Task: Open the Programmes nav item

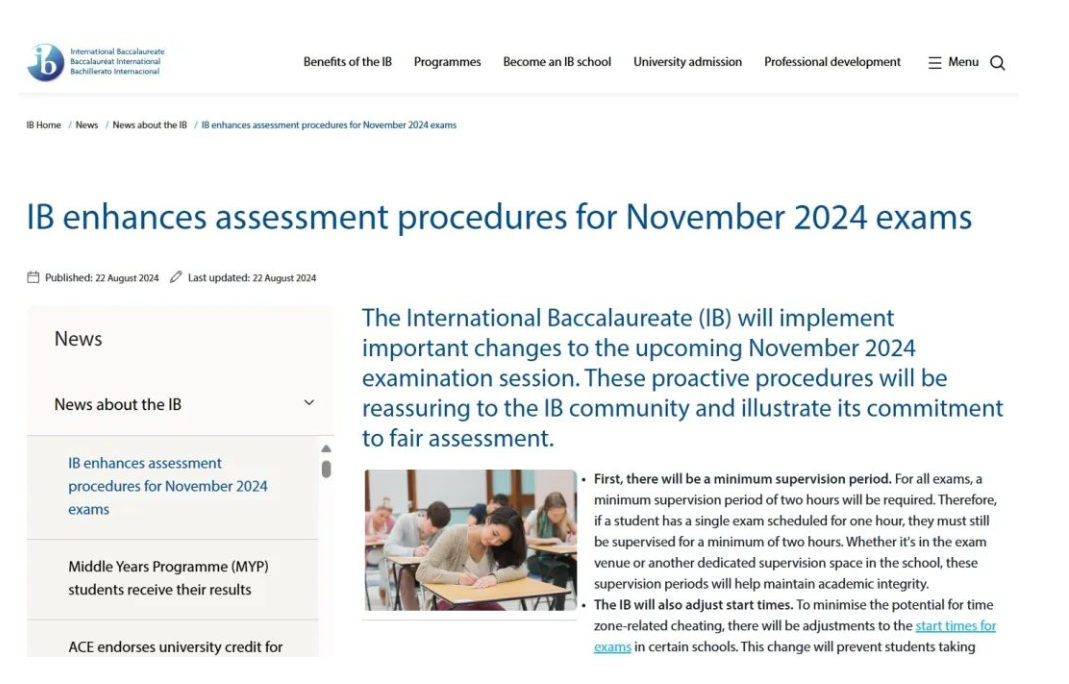Action: [447, 62]
